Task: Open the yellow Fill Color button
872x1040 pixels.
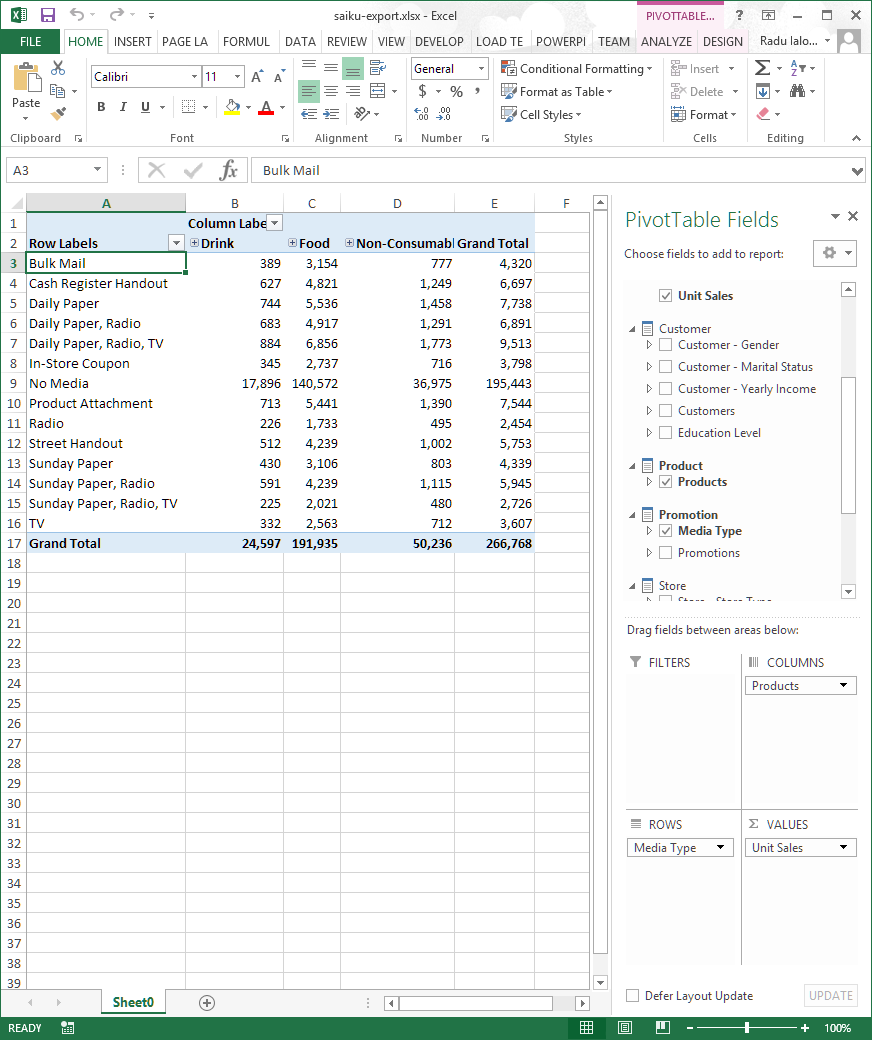Action: pos(232,107)
